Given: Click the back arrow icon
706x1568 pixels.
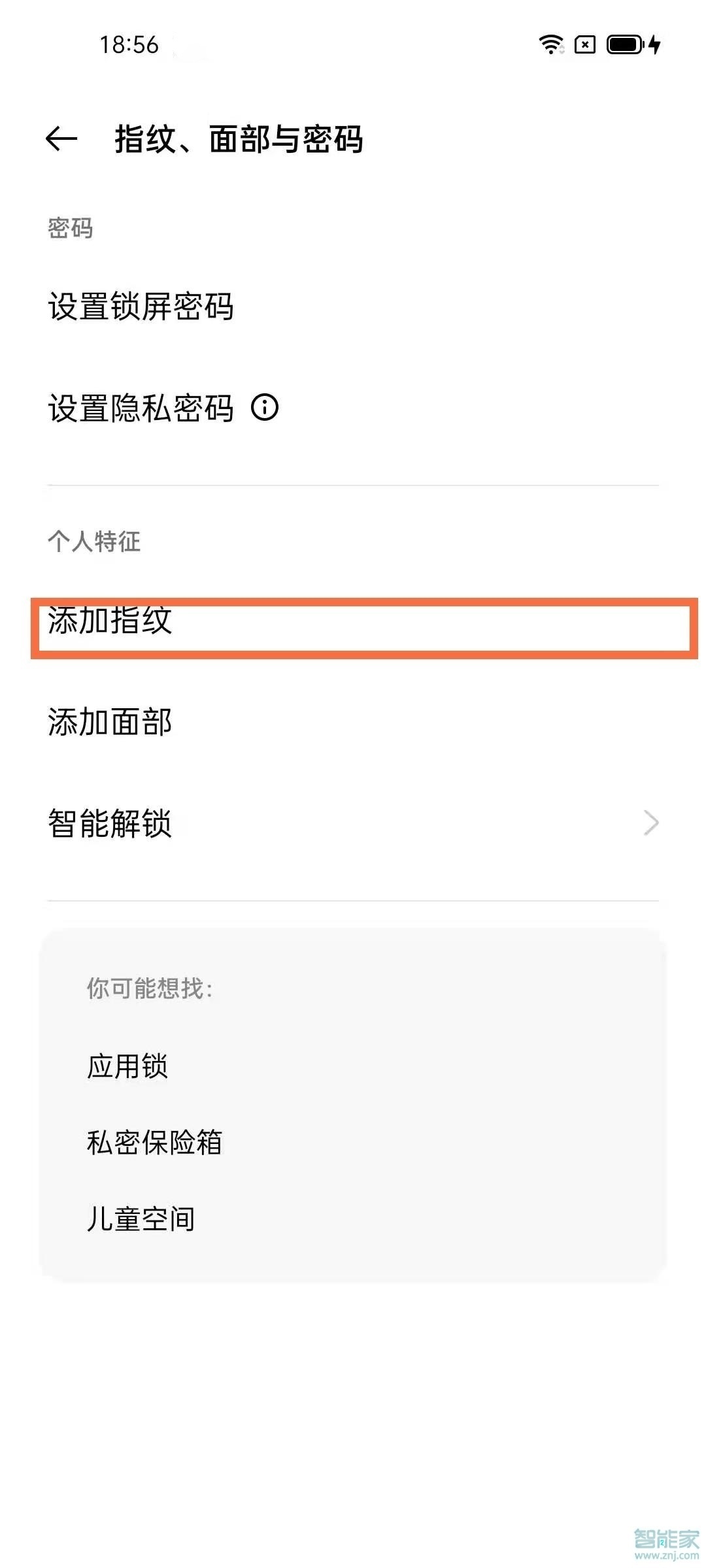Looking at the screenshot, I should tap(59, 137).
